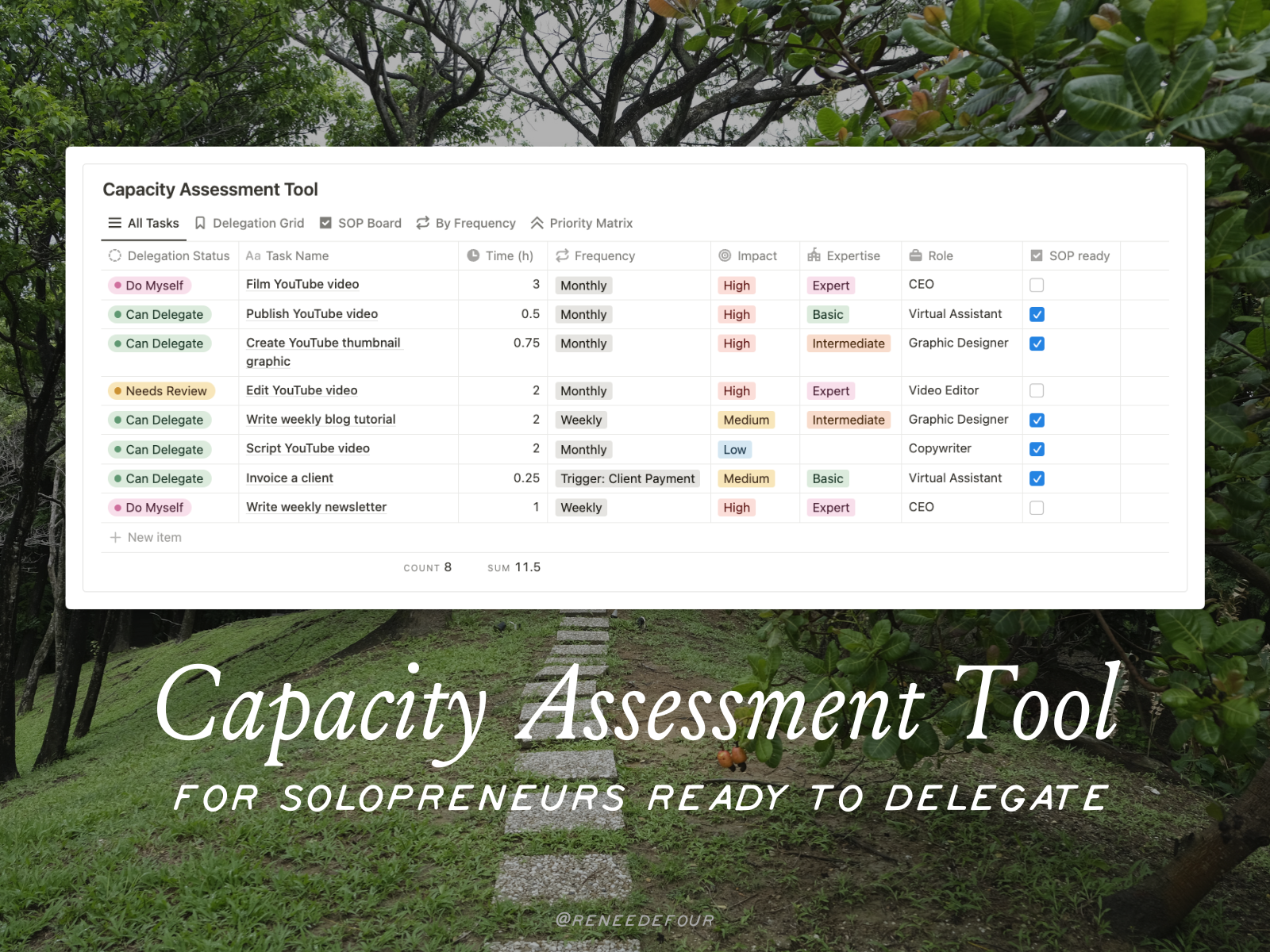The width and height of the screenshot is (1270, 952).
Task: Uncheck SOP ready for Publish YouTube video
Action: coord(1037,314)
